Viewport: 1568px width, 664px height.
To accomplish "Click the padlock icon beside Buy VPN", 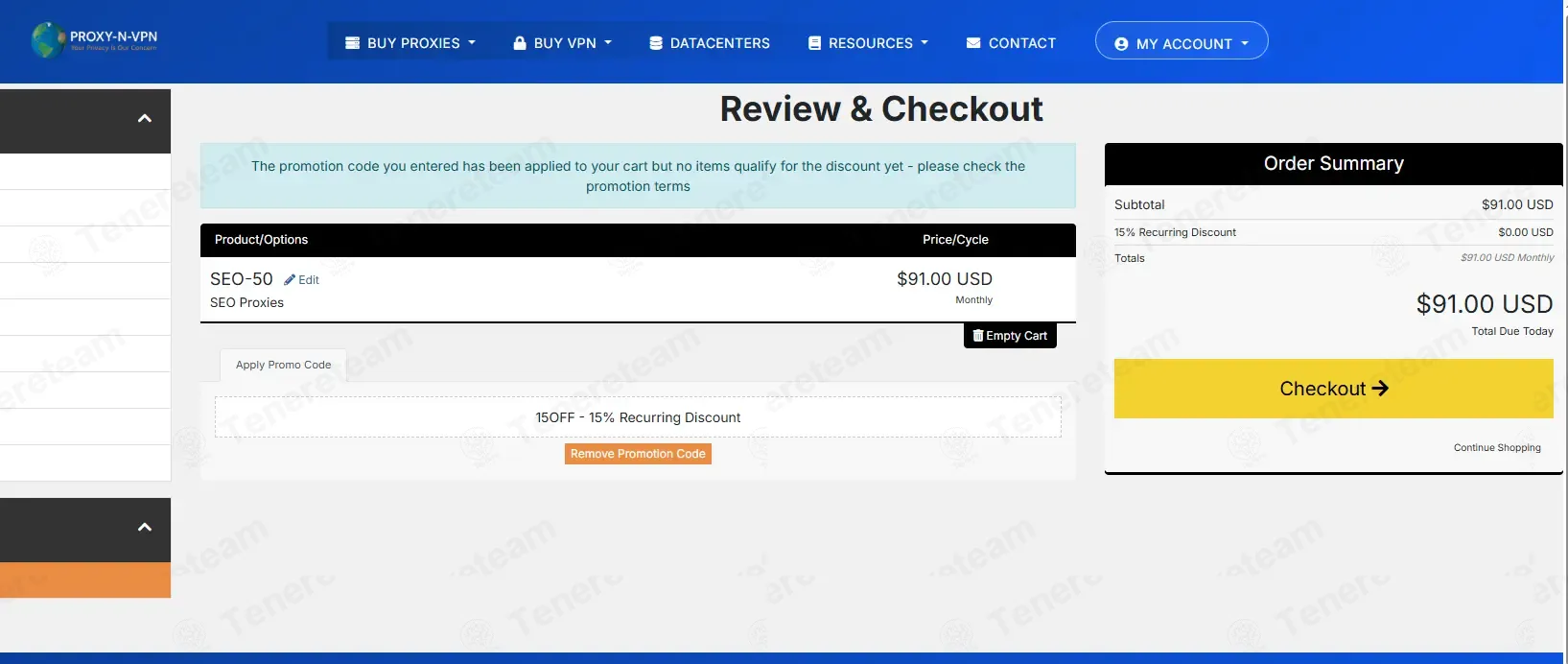I will click(520, 43).
